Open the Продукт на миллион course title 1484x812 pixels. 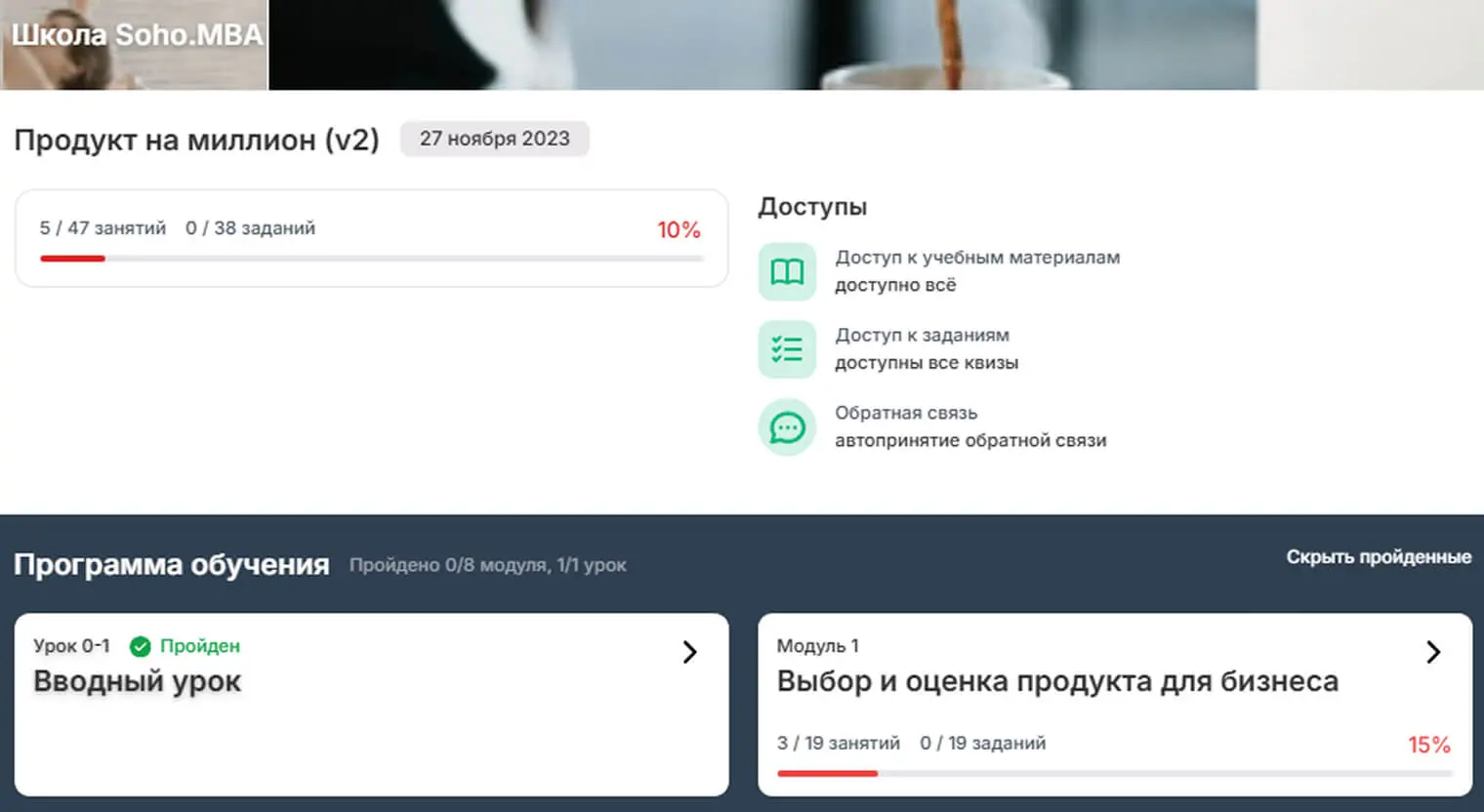[195, 140]
